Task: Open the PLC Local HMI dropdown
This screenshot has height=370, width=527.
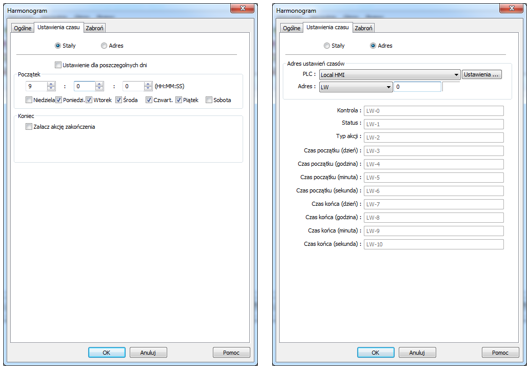Action: pyautogui.click(x=389, y=75)
